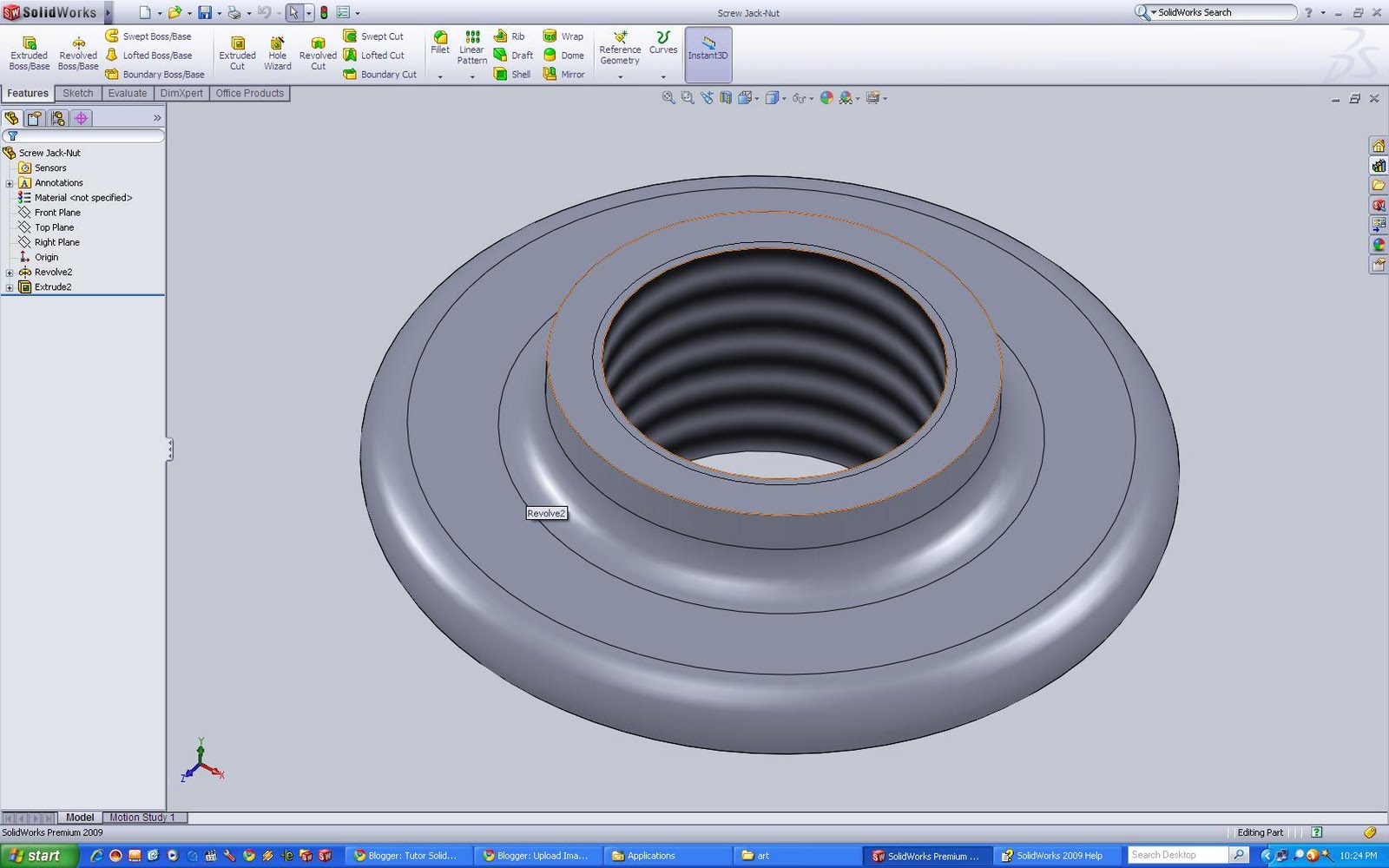Image resolution: width=1389 pixels, height=868 pixels.
Task: Expand the Annotations tree item
Action: (x=9, y=182)
